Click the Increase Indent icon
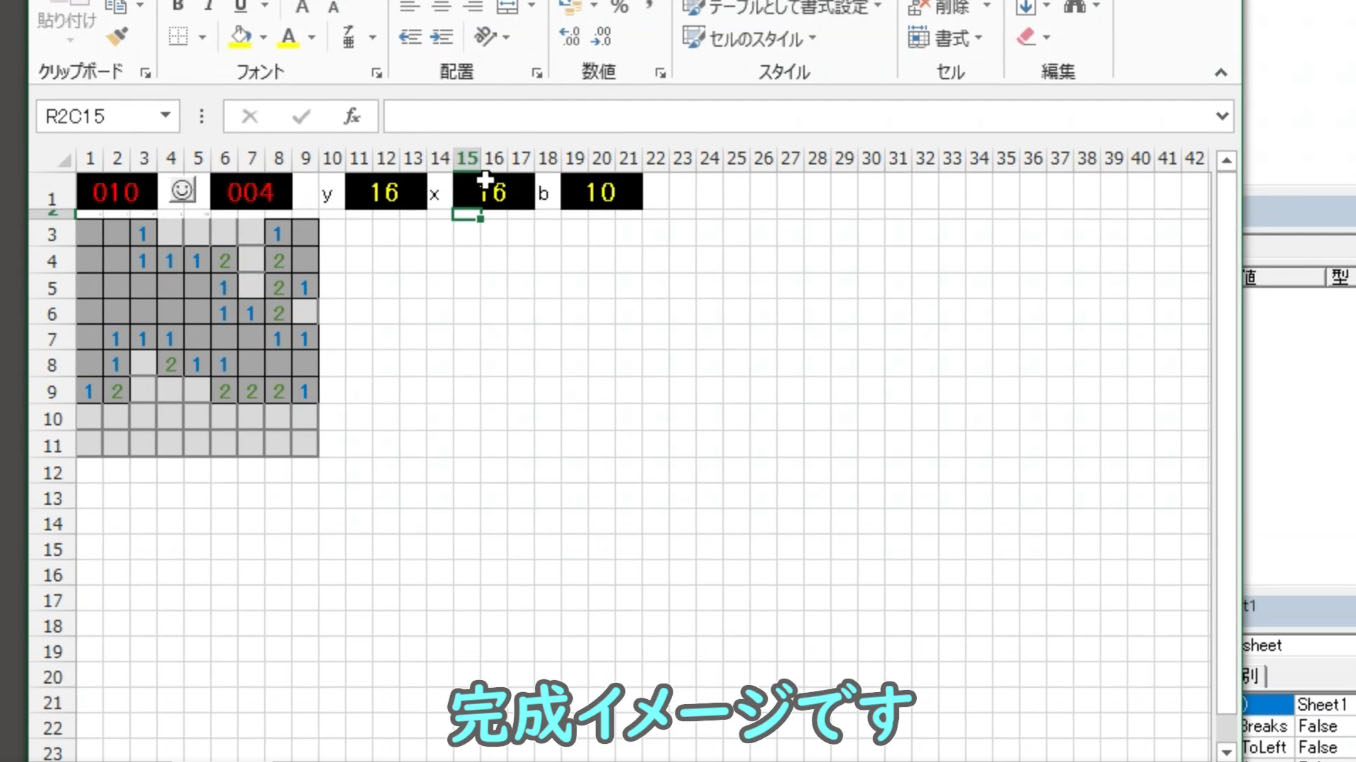 pyautogui.click(x=442, y=37)
